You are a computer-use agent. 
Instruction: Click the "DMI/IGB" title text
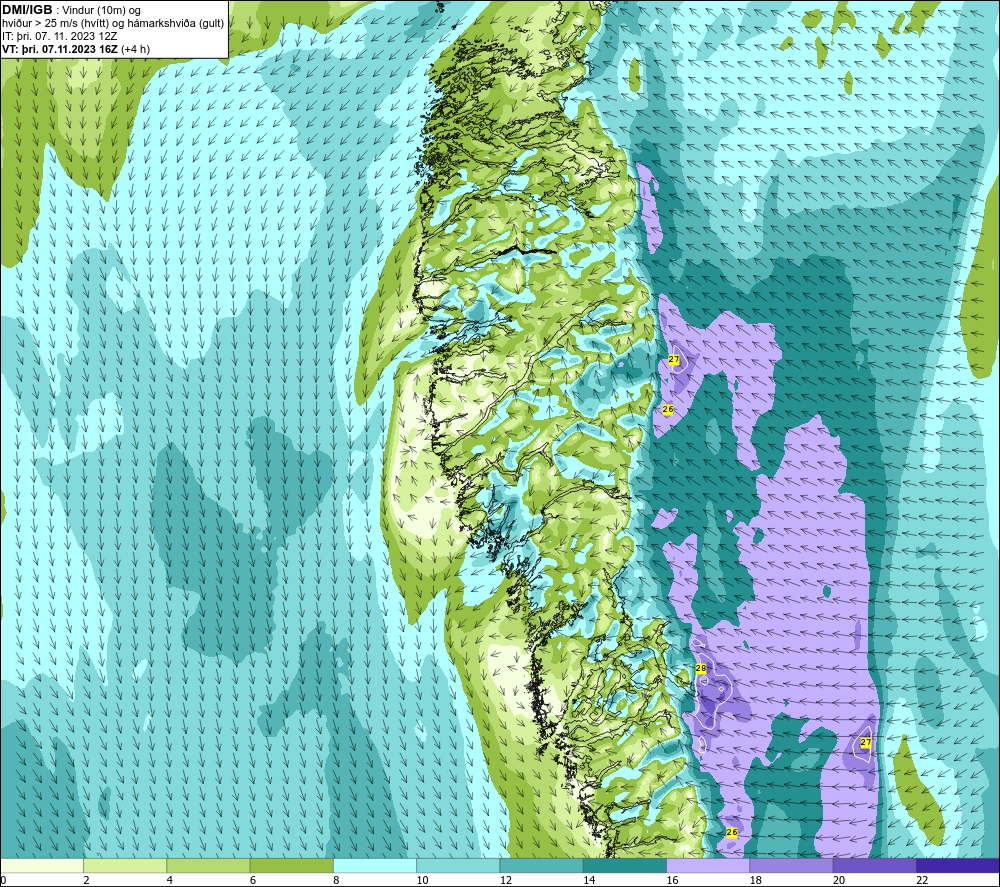point(27,10)
